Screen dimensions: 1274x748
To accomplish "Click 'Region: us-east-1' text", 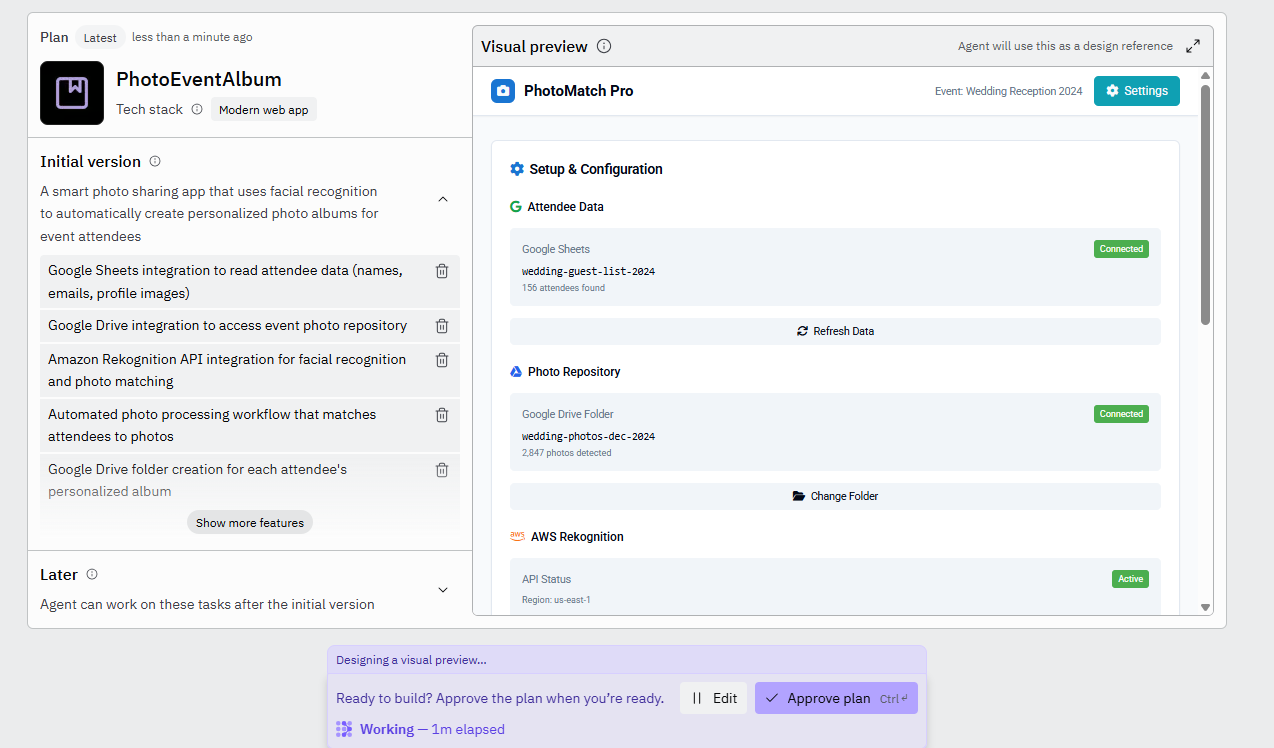I will pos(556,600).
